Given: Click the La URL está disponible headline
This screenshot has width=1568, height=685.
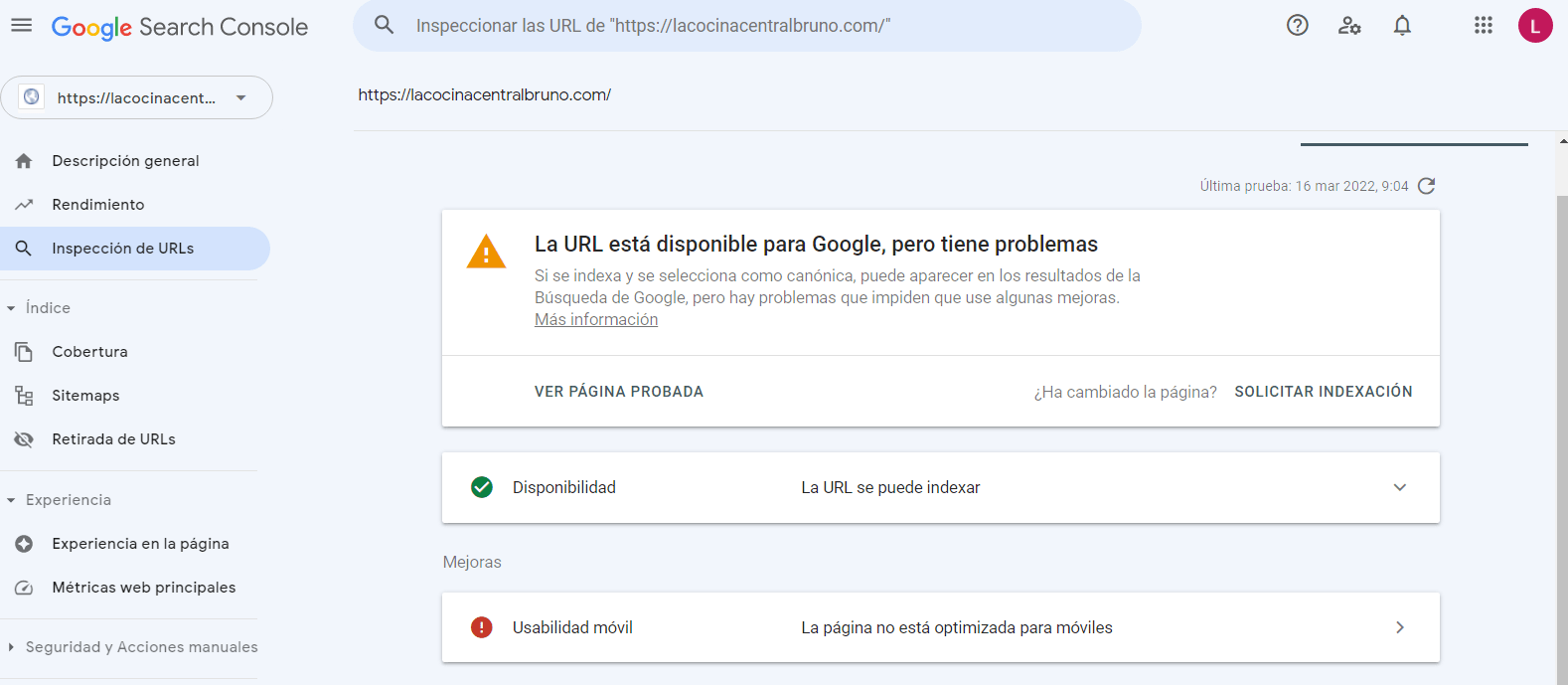Looking at the screenshot, I should coord(816,244).
